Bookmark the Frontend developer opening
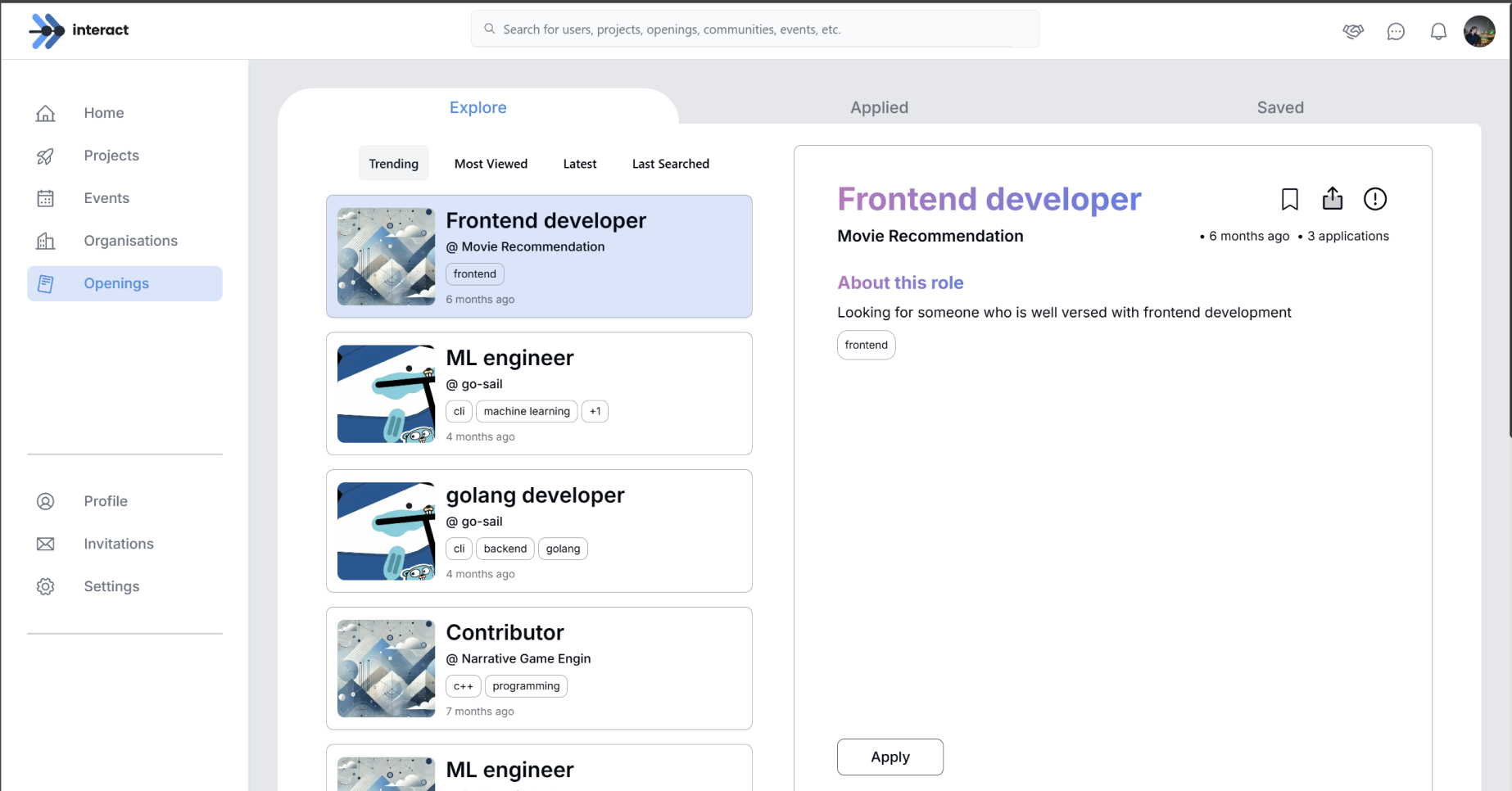This screenshot has width=1512, height=791. (x=1289, y=199)
